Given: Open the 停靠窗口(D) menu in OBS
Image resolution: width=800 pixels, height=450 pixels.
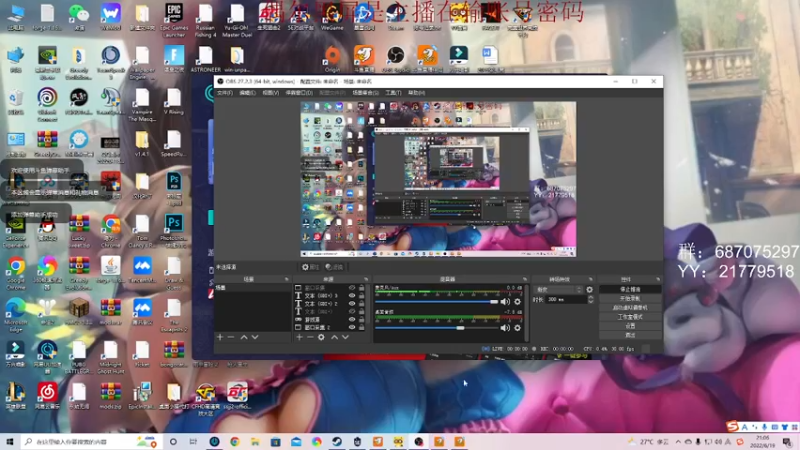Looking at the screenshot, I should [x=299, y=93].
